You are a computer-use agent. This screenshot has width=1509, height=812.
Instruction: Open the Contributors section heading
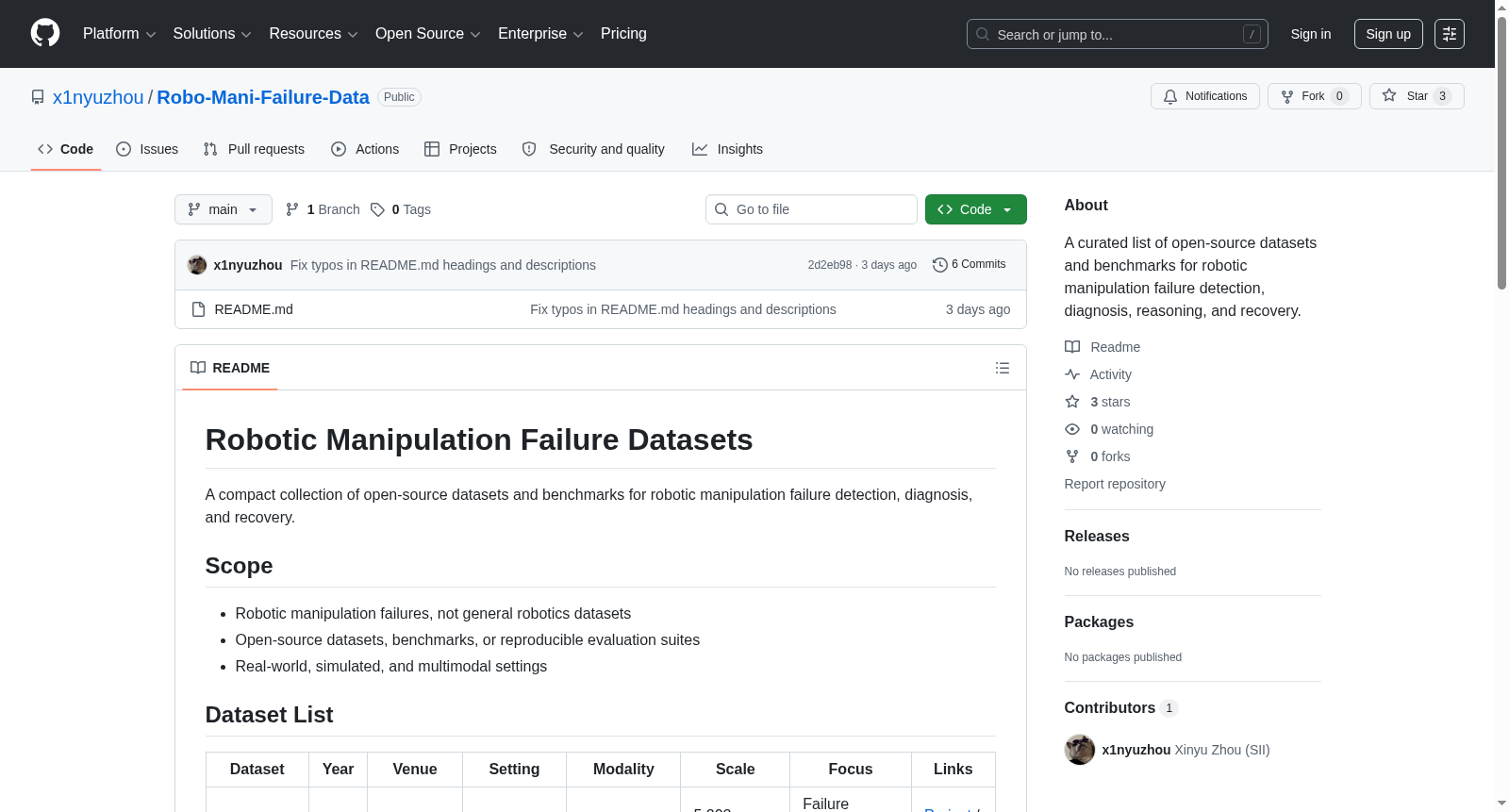tap(1121, 707)
